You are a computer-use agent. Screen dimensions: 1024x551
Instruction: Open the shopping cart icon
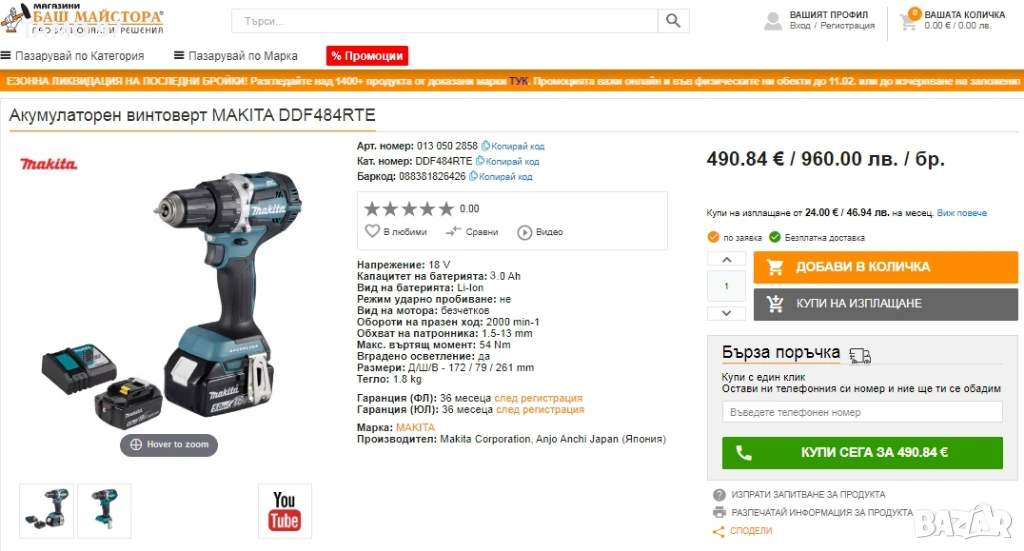[908, 21]
